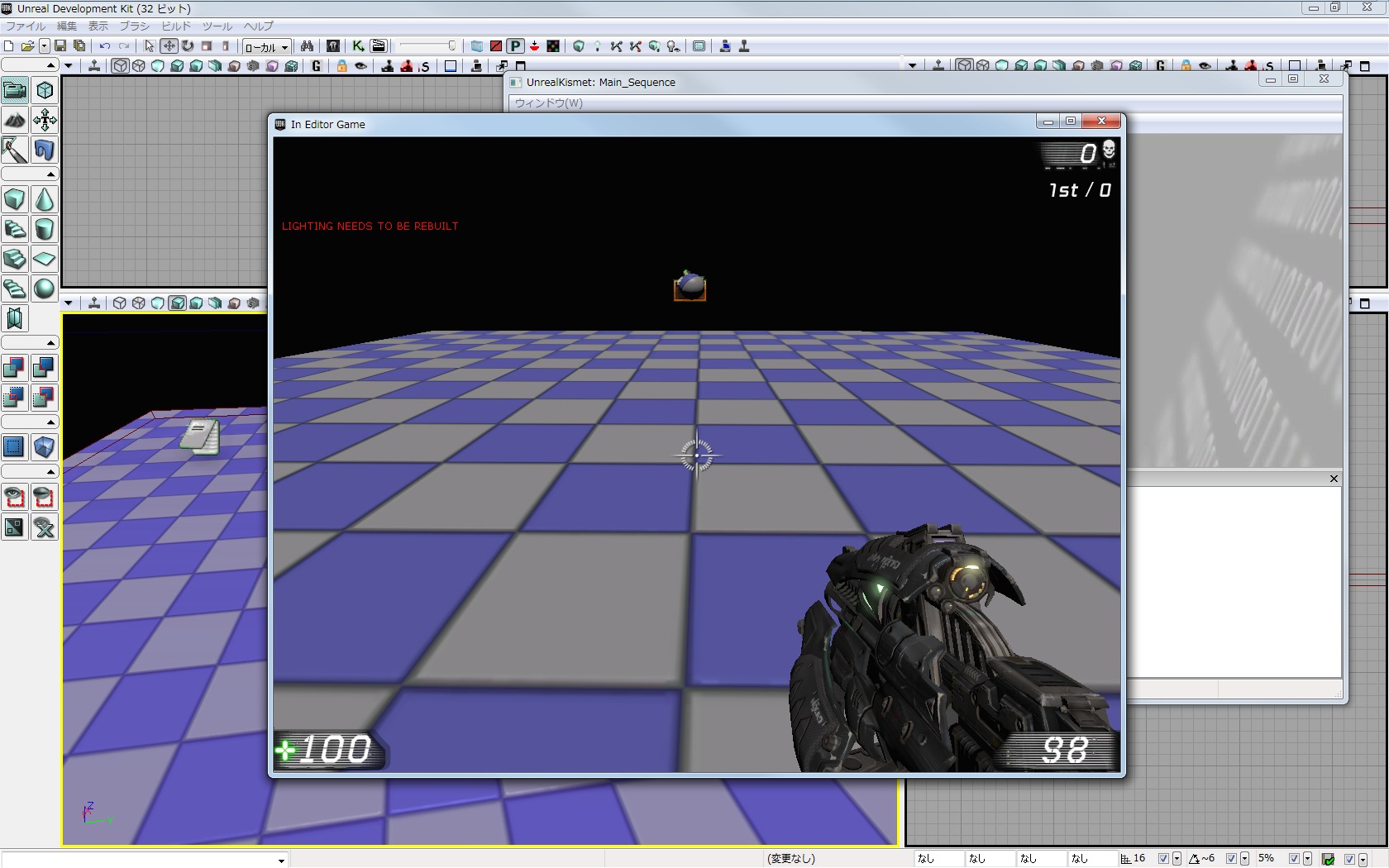The width and height of the screenshot is (1389, 868).
Task: Toggle the drag grid snap checkbox
Action: point(1163,859)
